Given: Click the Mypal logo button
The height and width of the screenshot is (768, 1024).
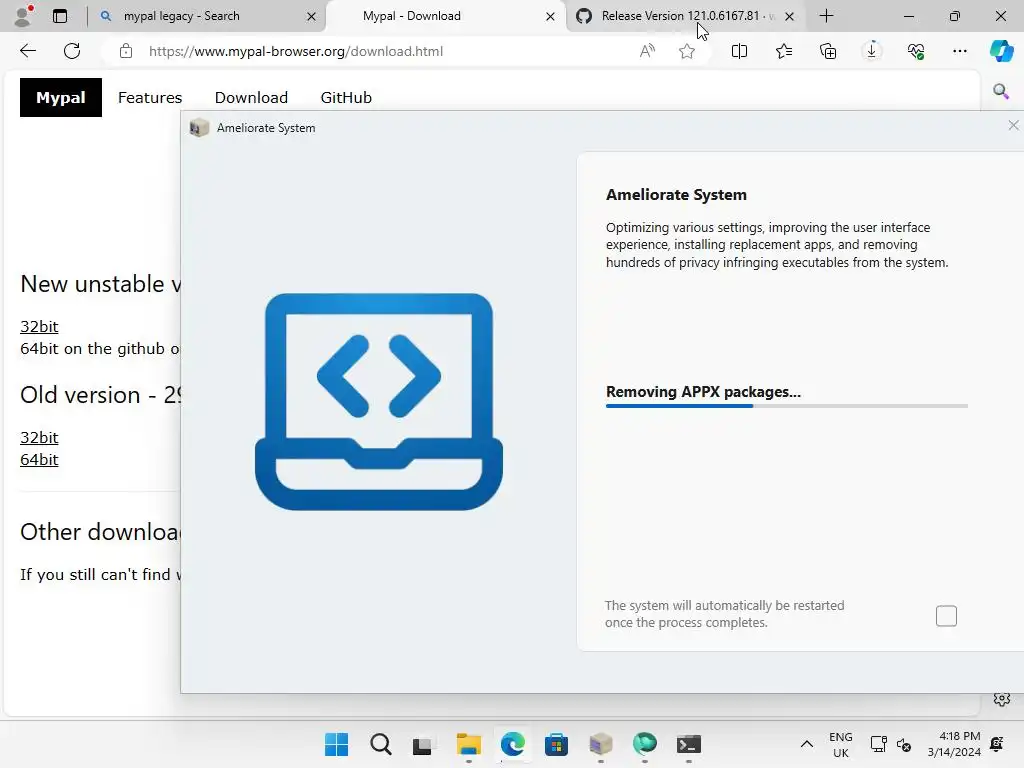Looking at the screenshot, I should pos(61,97).
